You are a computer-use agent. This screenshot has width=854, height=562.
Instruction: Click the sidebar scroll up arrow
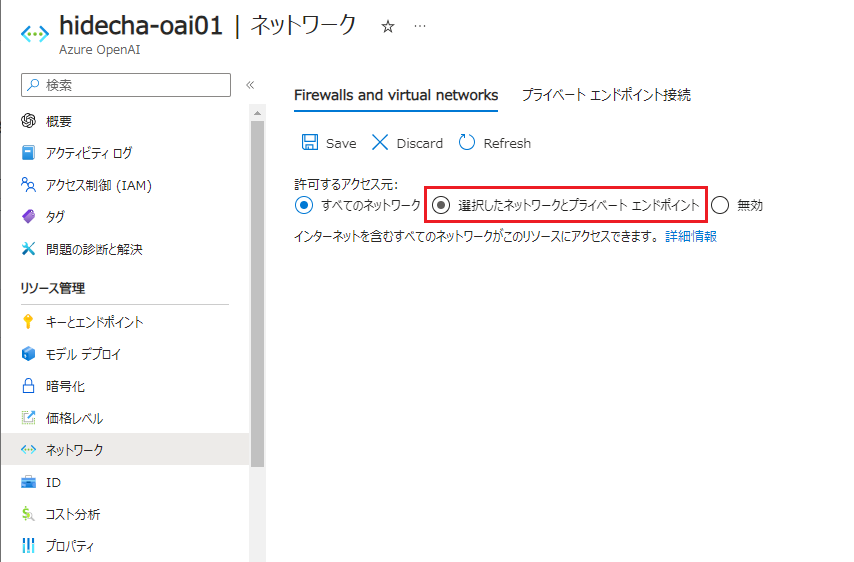point(258,113)
